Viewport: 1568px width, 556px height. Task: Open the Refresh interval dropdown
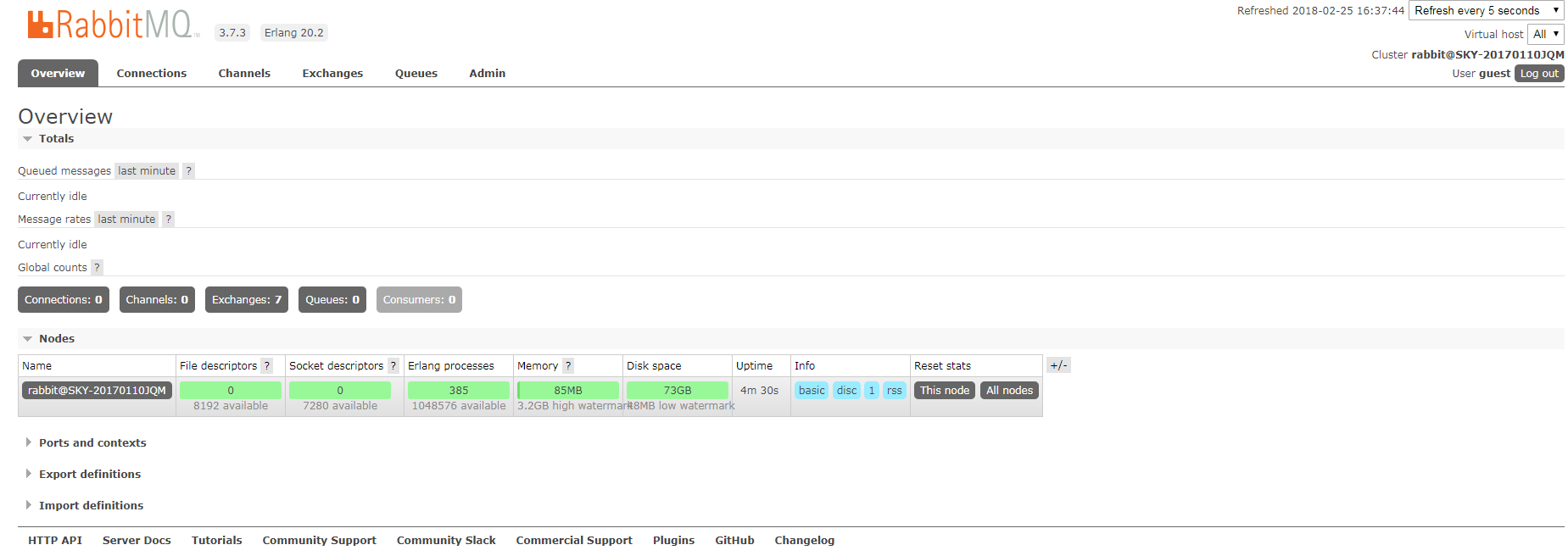pos(1487,11)
